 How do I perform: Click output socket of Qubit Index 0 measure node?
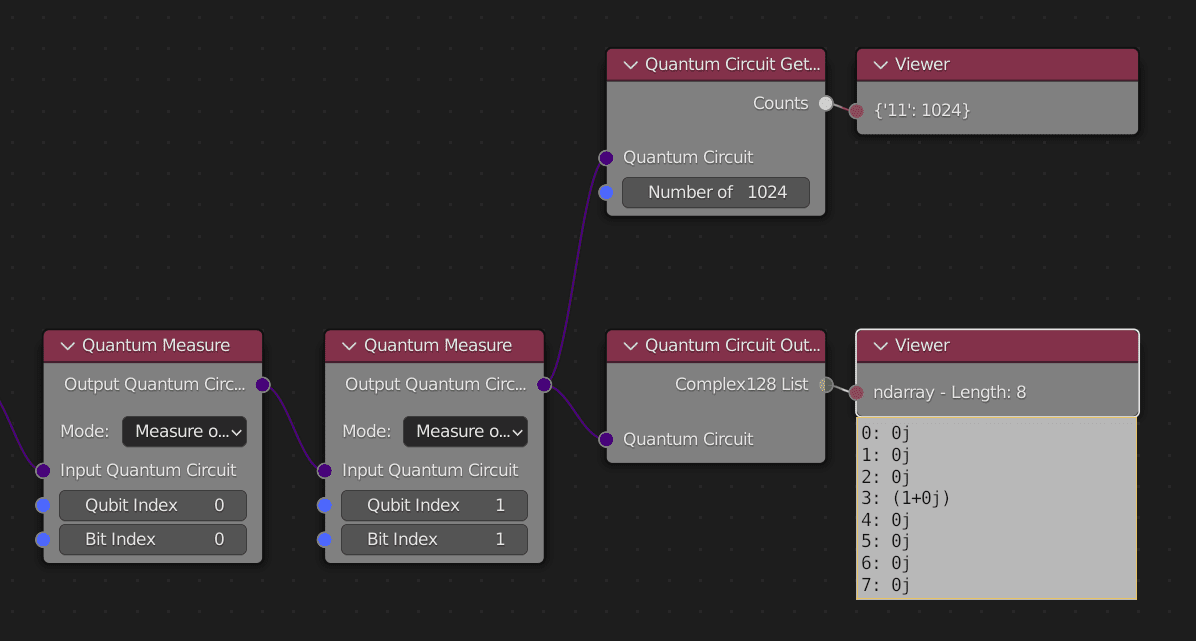262,385
